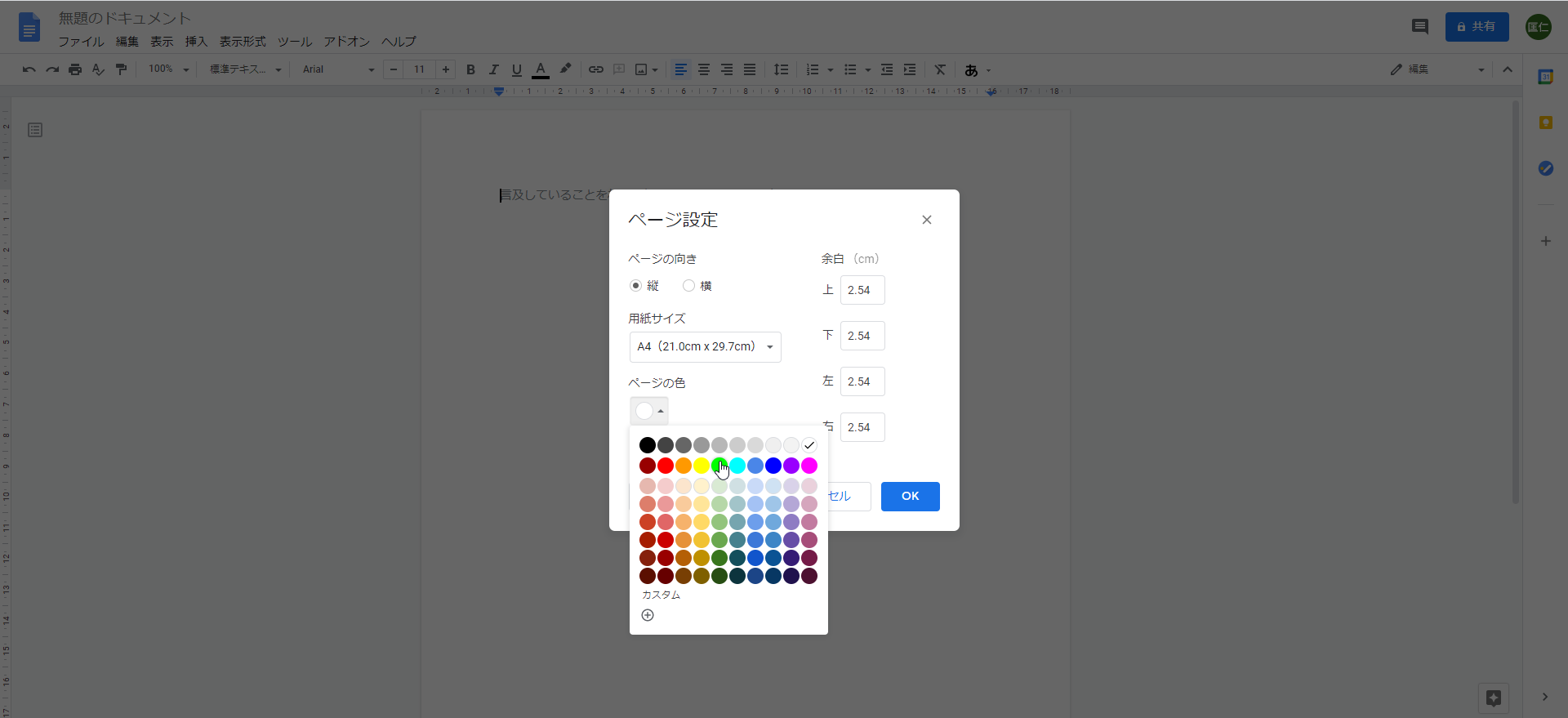Add a custom color with plus icon

pyautogui.click(x=648, y=615)
